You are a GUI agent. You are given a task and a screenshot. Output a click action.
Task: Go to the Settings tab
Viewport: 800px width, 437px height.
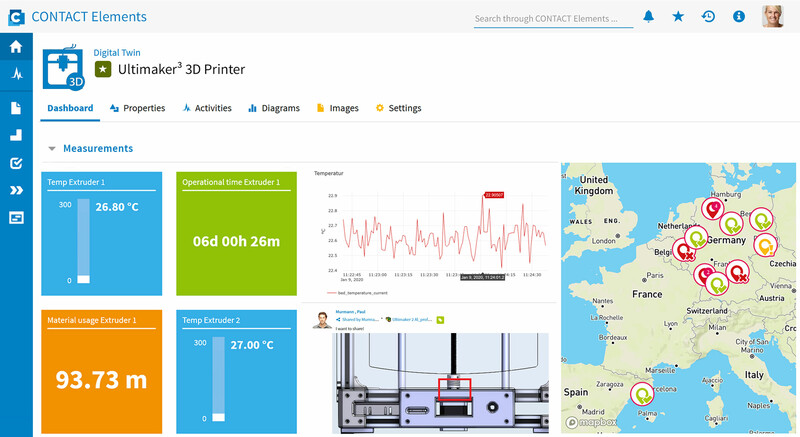click(x=398, y=108)
